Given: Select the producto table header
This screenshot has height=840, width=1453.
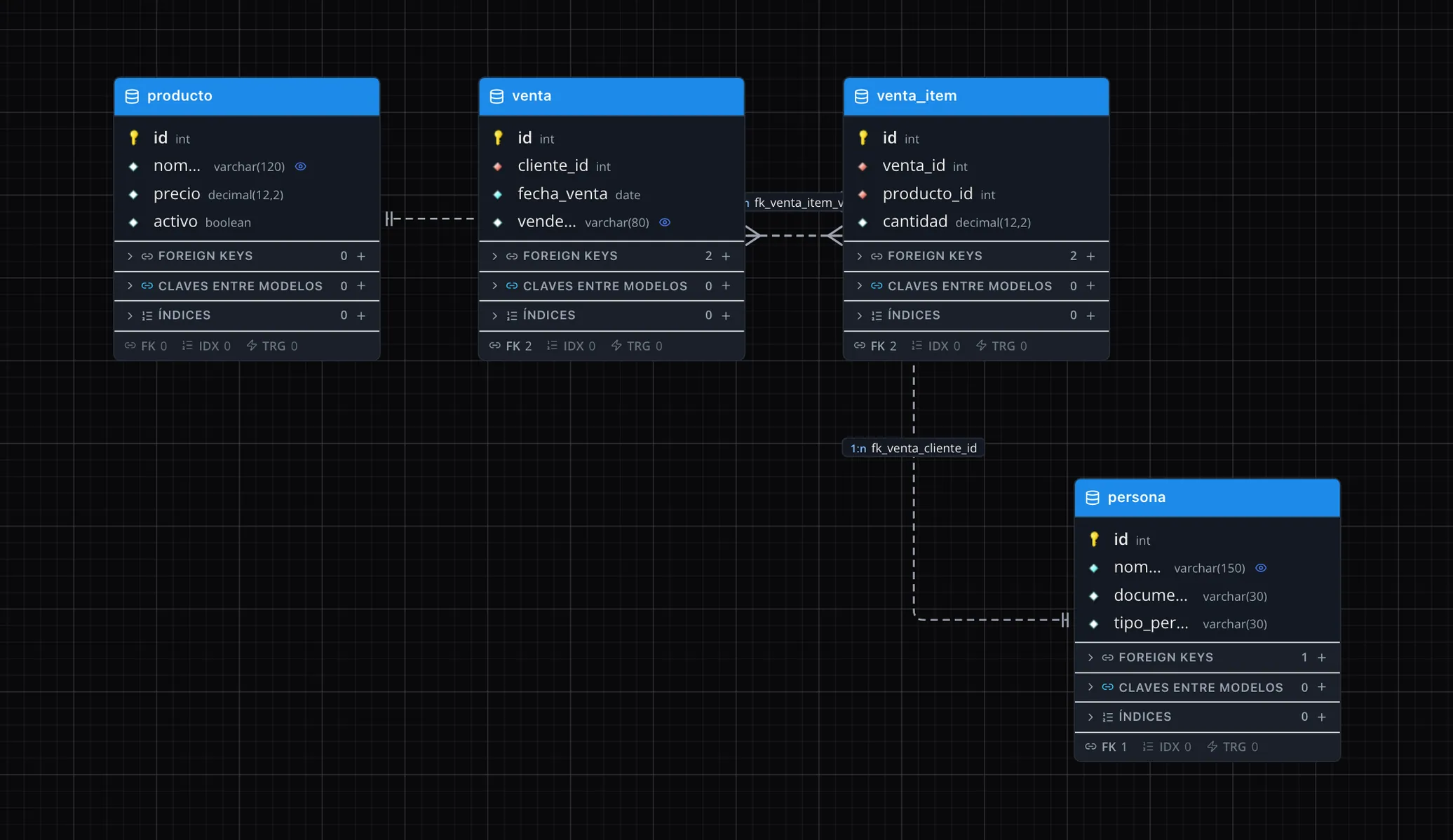Looking at the screenshot, I should tap(247, 96).
